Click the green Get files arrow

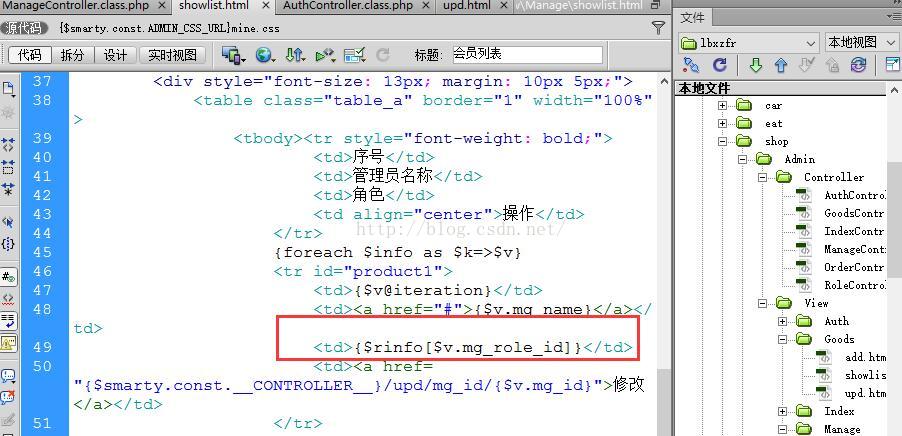(755, 65)
